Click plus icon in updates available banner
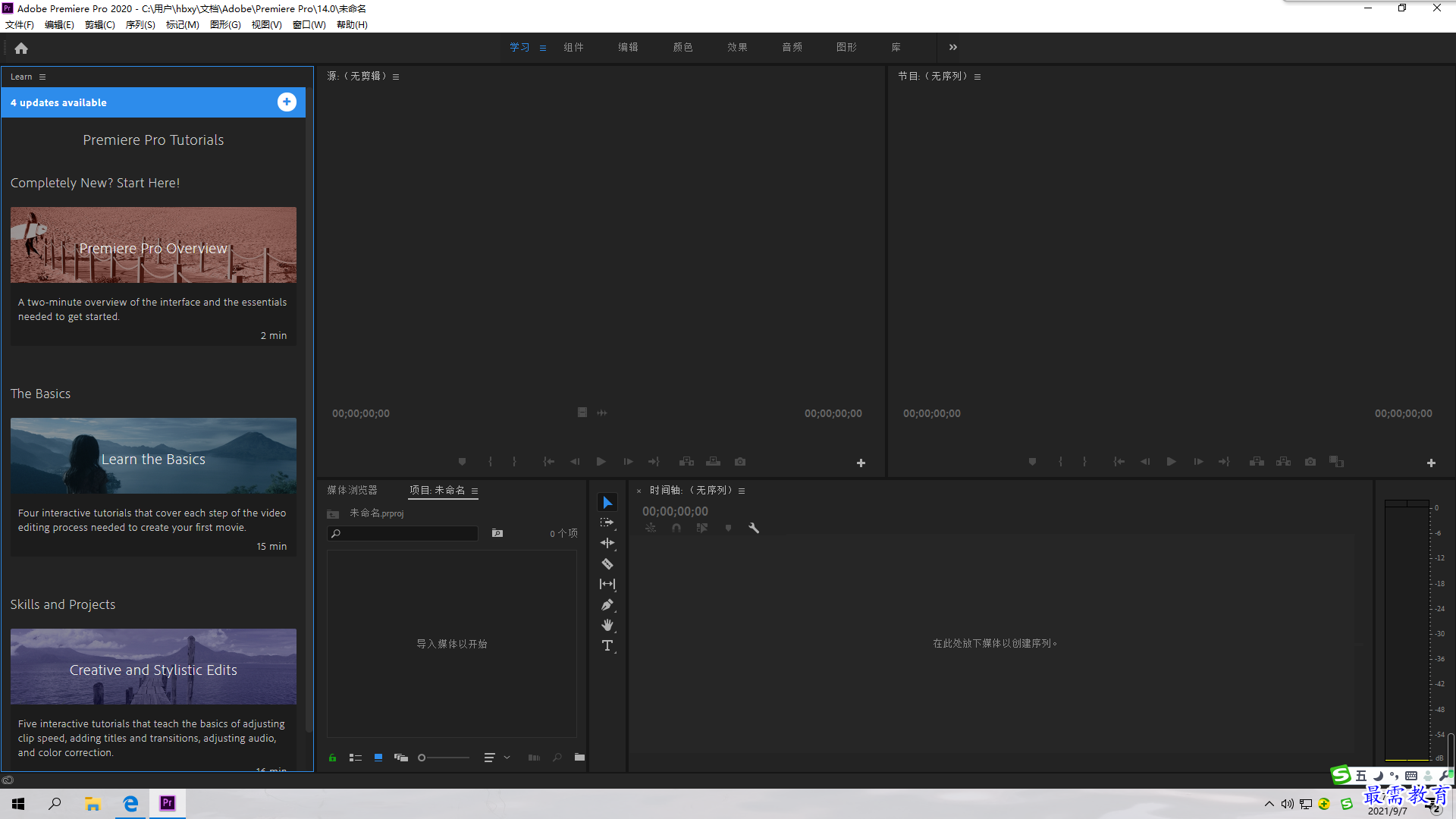The height and width of the screenshot is (819, 1456). click(x=287, y=102)
